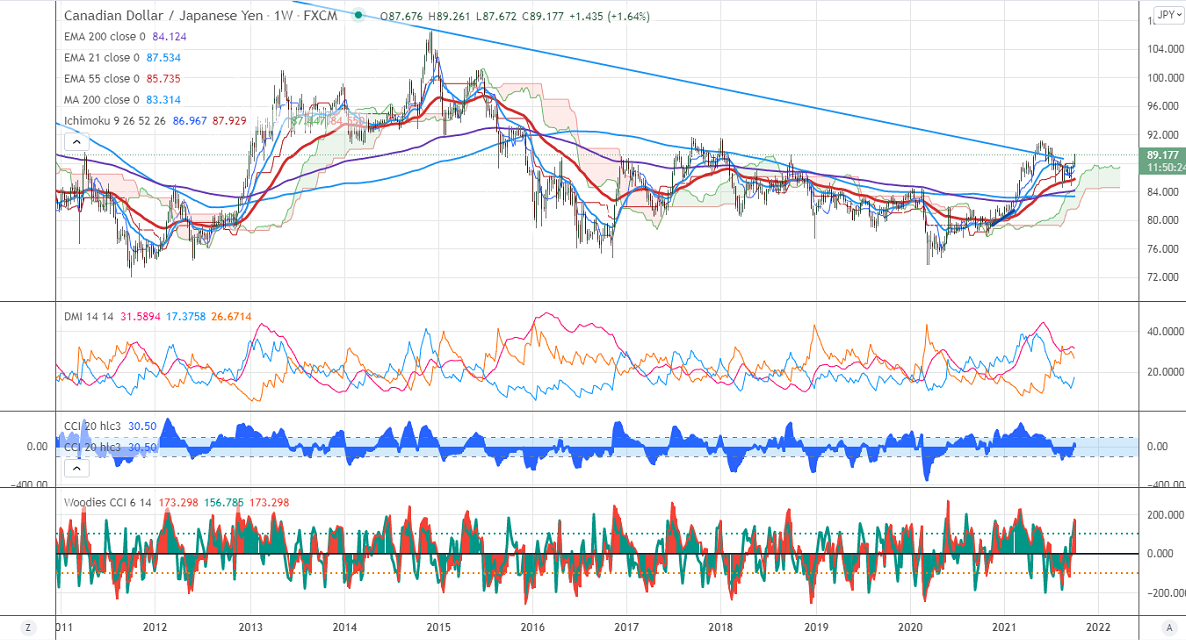
Task: Click the low price L87.672
Action: 495,16
